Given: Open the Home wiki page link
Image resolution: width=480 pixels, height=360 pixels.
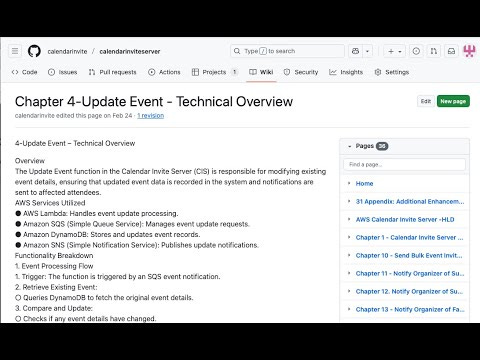Looking at the screenshot, I should [364, 183].
